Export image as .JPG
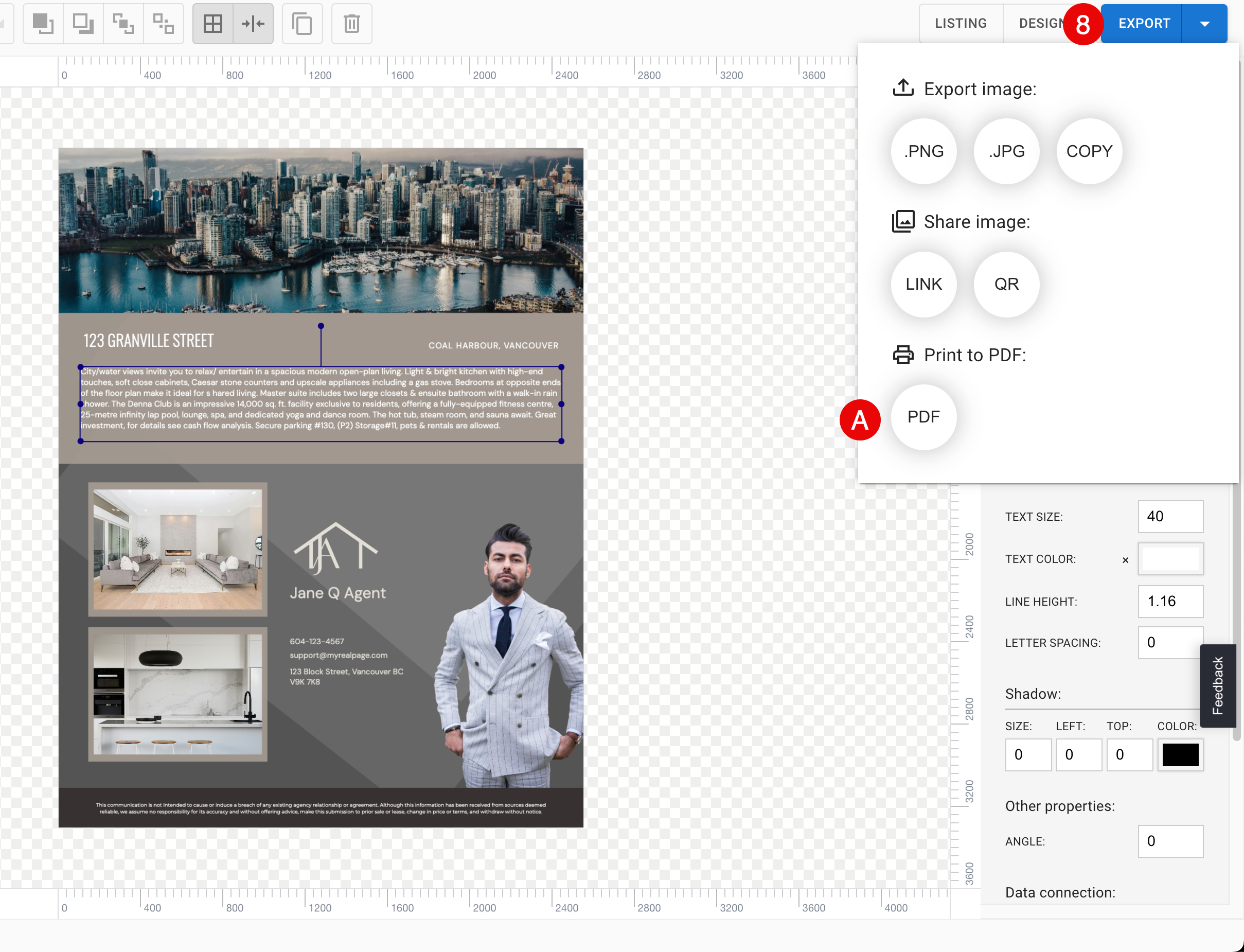1244x952 pixels. tap(1007, 151)
